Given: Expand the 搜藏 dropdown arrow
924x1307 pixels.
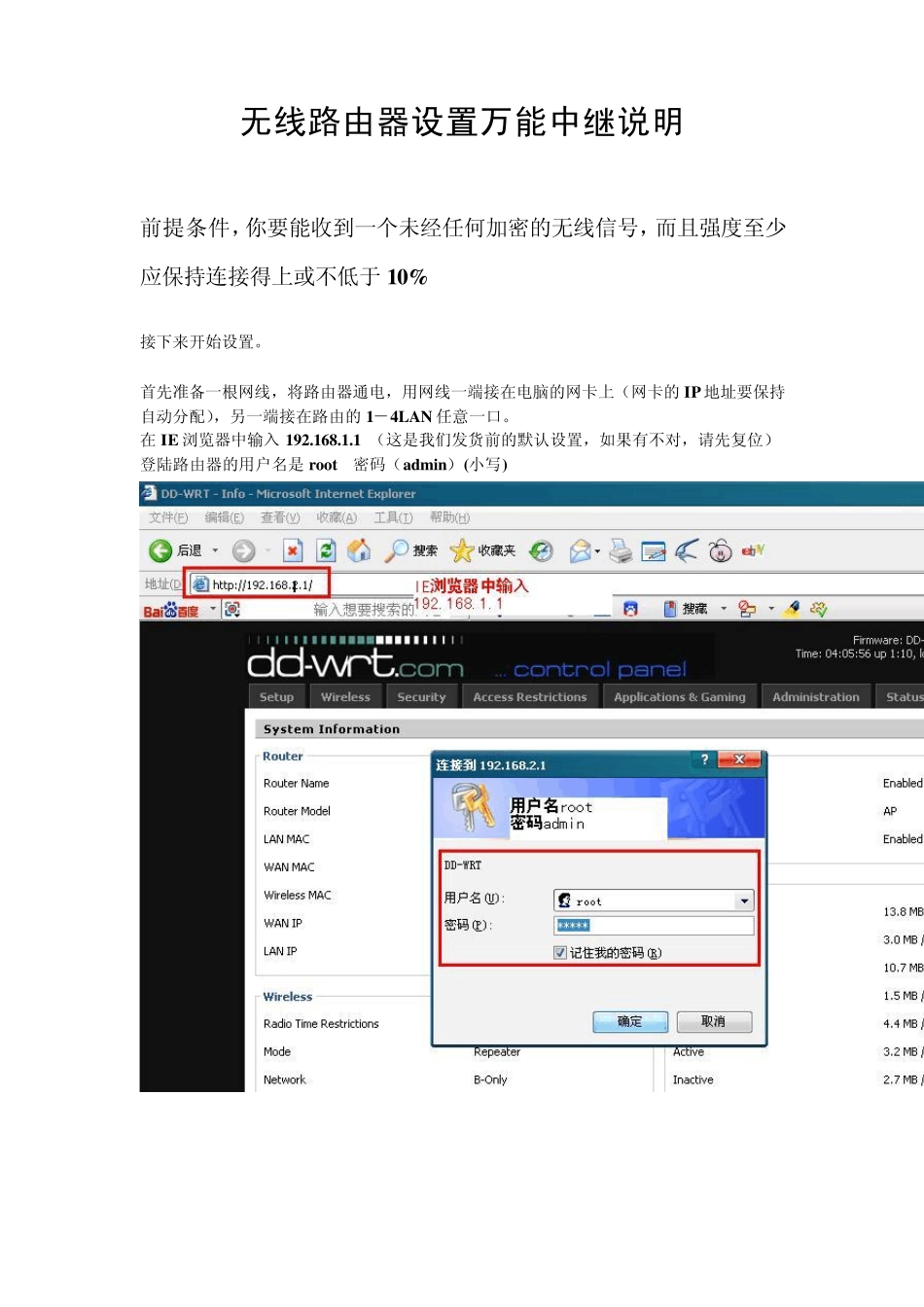Looking at the screenshot, I should click(x=724, y=610).
